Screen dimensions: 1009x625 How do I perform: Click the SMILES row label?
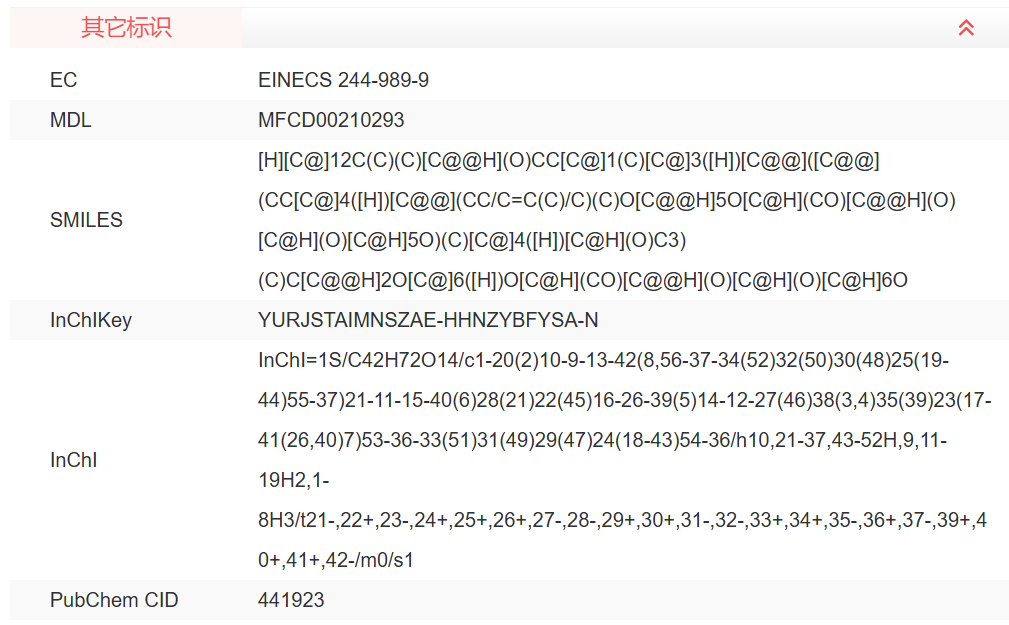click(x=86, y=220)
